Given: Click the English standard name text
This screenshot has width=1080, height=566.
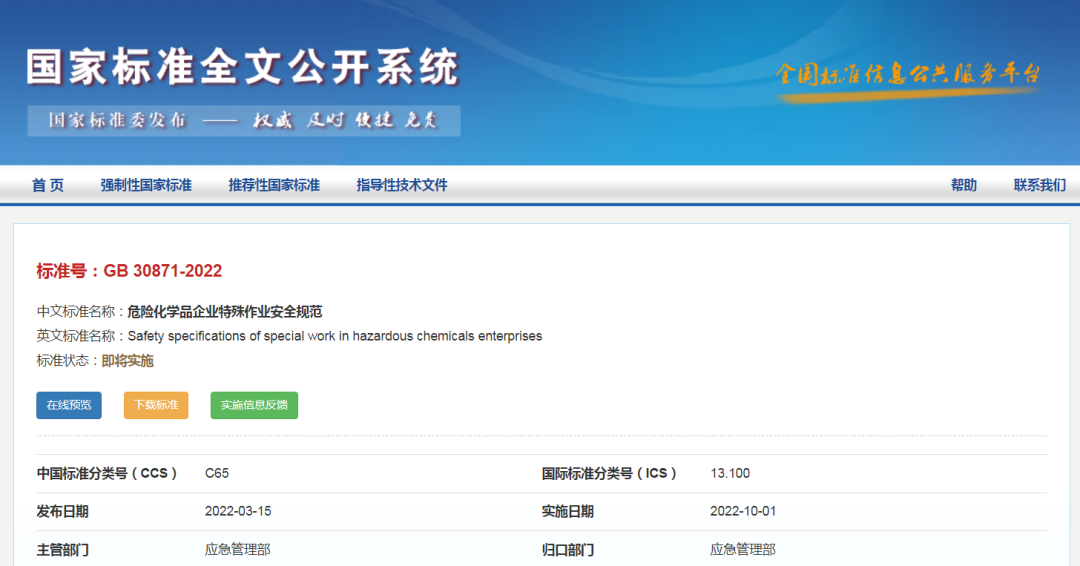Looking at the screenshot, I should click(x=335, y=336).
